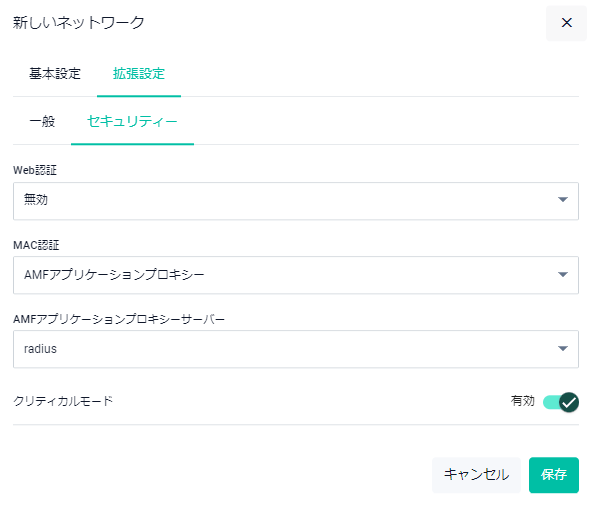Click the 新しいネットワーク dialog title
Screen dimensions: 592x508
pyautogui.click(x=79, y=23)
